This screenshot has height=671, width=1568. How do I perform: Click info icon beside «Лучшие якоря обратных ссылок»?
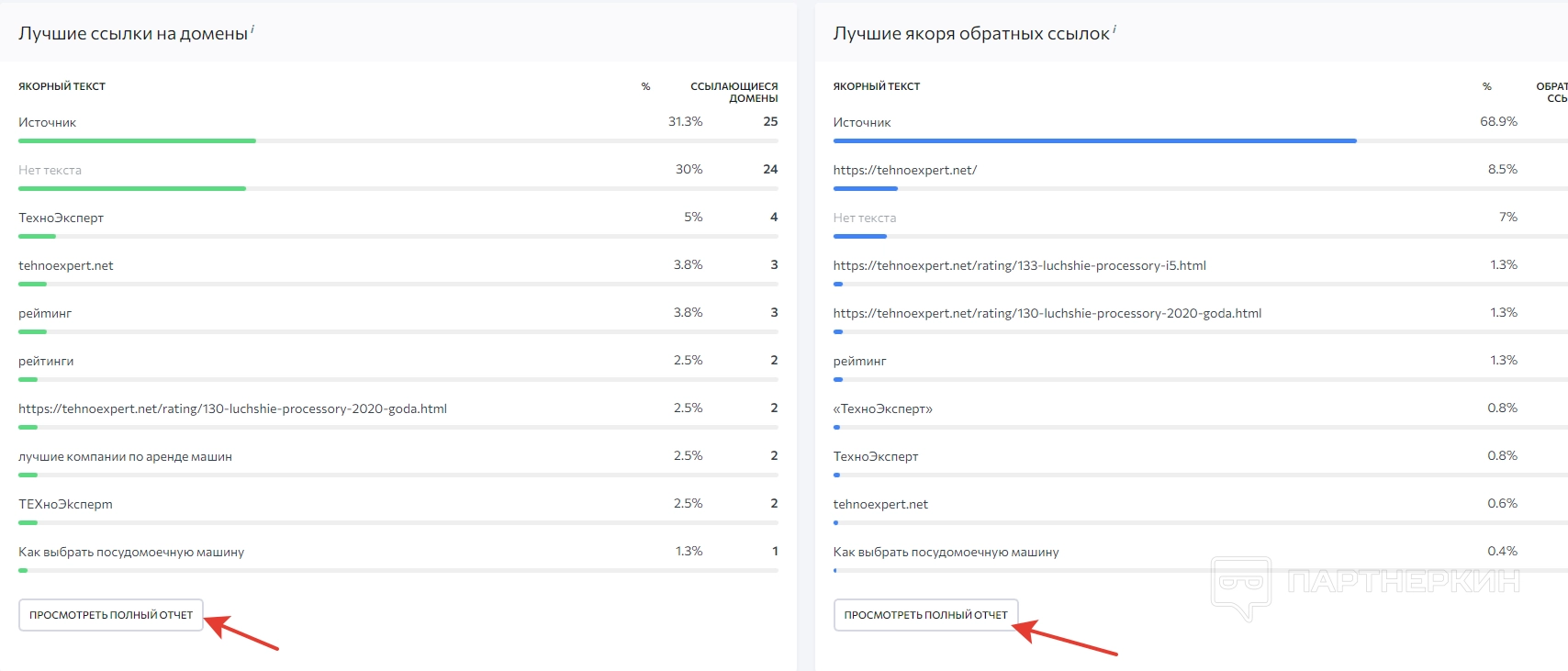tap(1114, 29)
